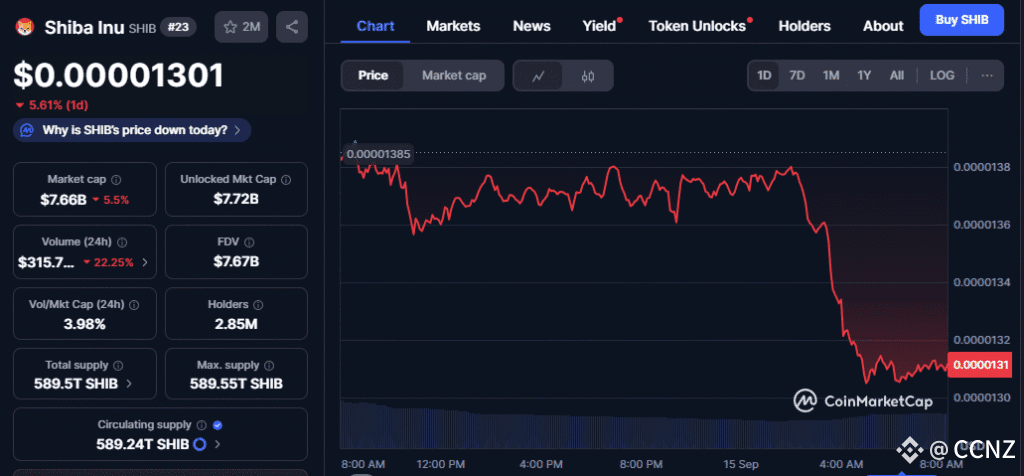Open Why is SHIB's price down today

(132, 130)
